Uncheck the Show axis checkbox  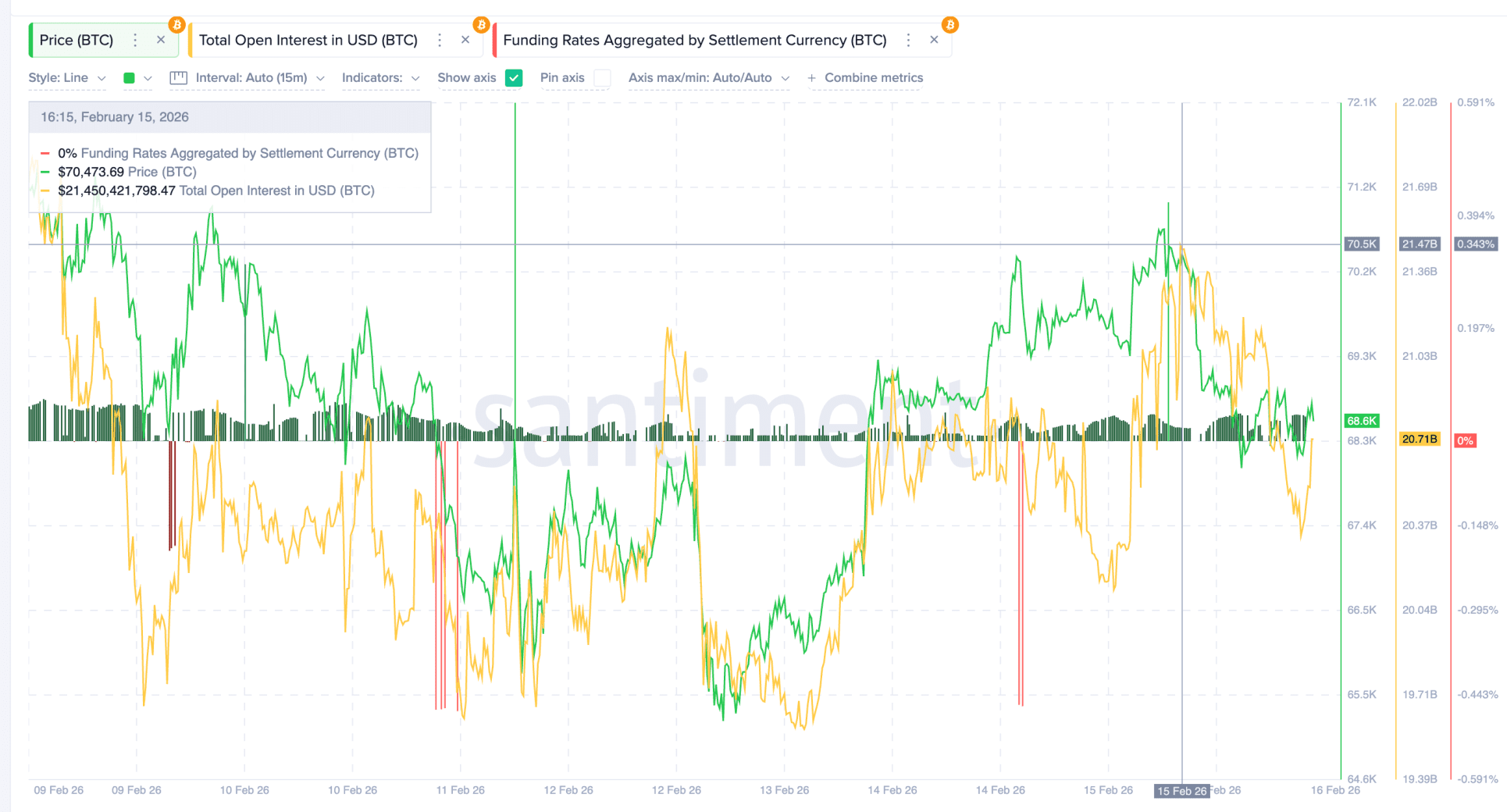point(514,78)
